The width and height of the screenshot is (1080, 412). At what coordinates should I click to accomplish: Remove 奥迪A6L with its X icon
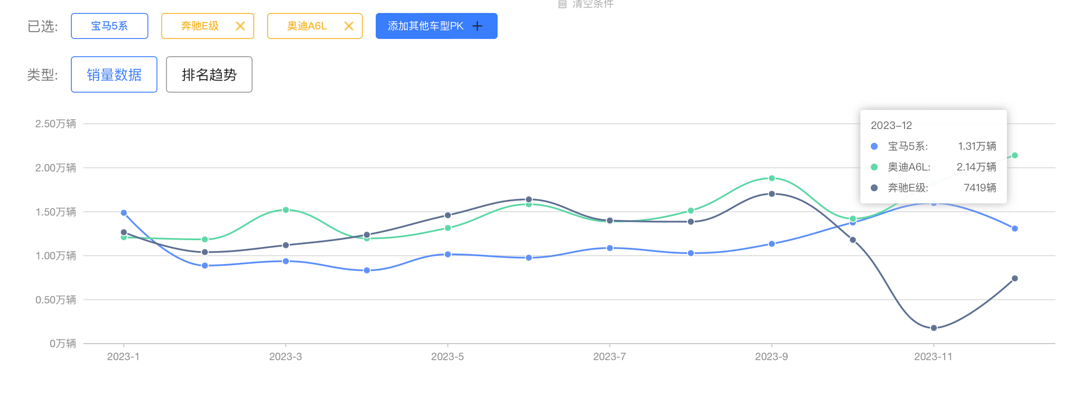point(349,26)
